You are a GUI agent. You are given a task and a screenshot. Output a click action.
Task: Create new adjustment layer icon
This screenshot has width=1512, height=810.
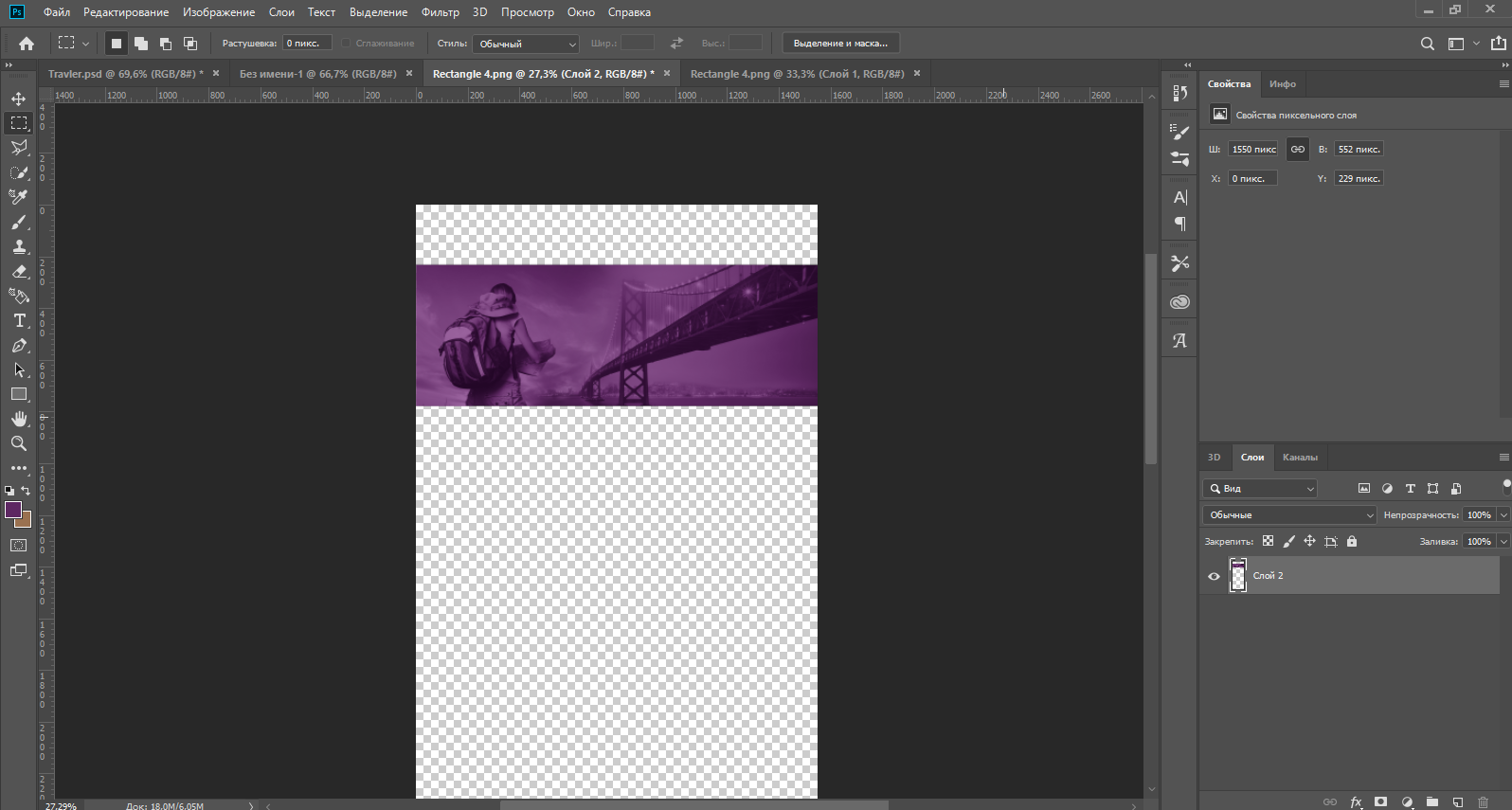coord(1407,801)
